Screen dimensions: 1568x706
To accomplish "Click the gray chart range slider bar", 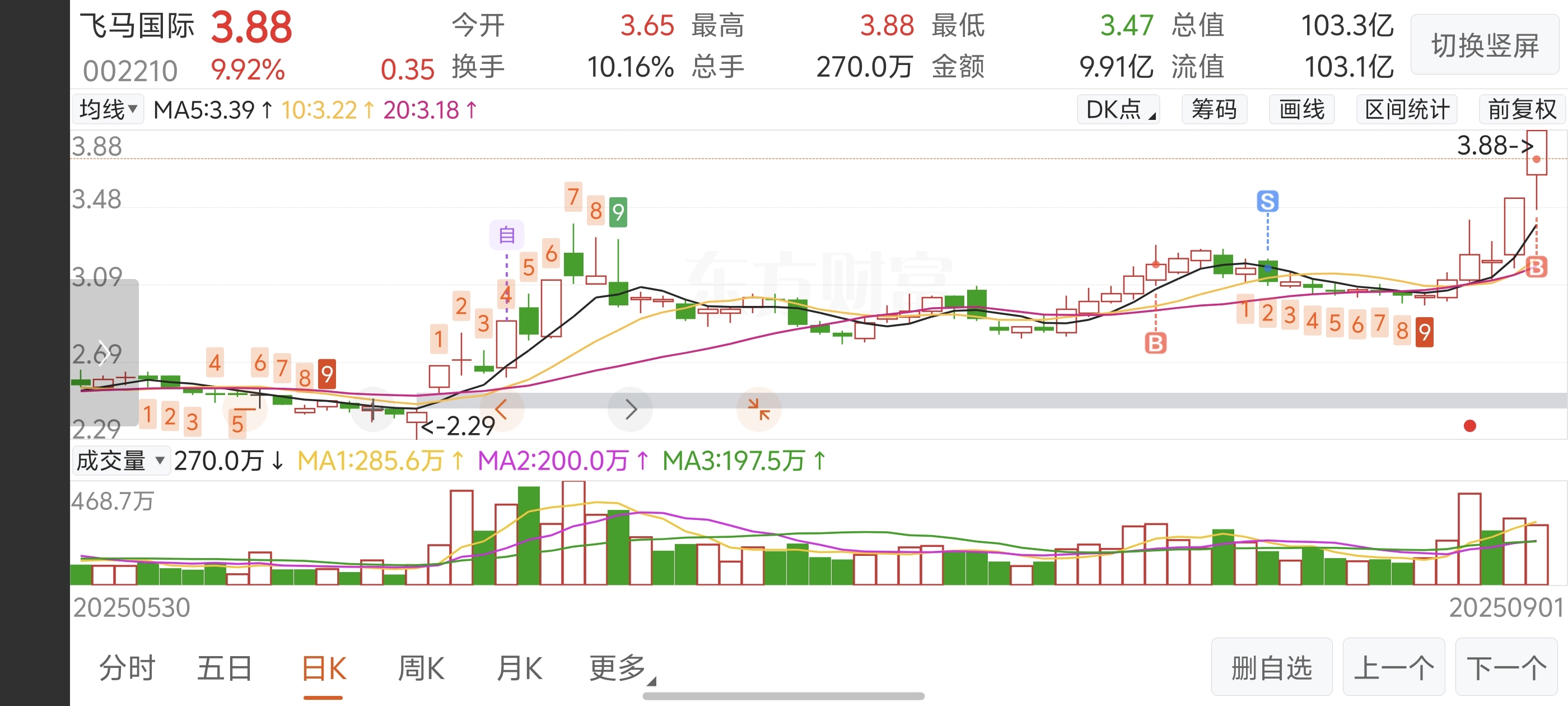I will pyautogui.click(x=992, y=400).
